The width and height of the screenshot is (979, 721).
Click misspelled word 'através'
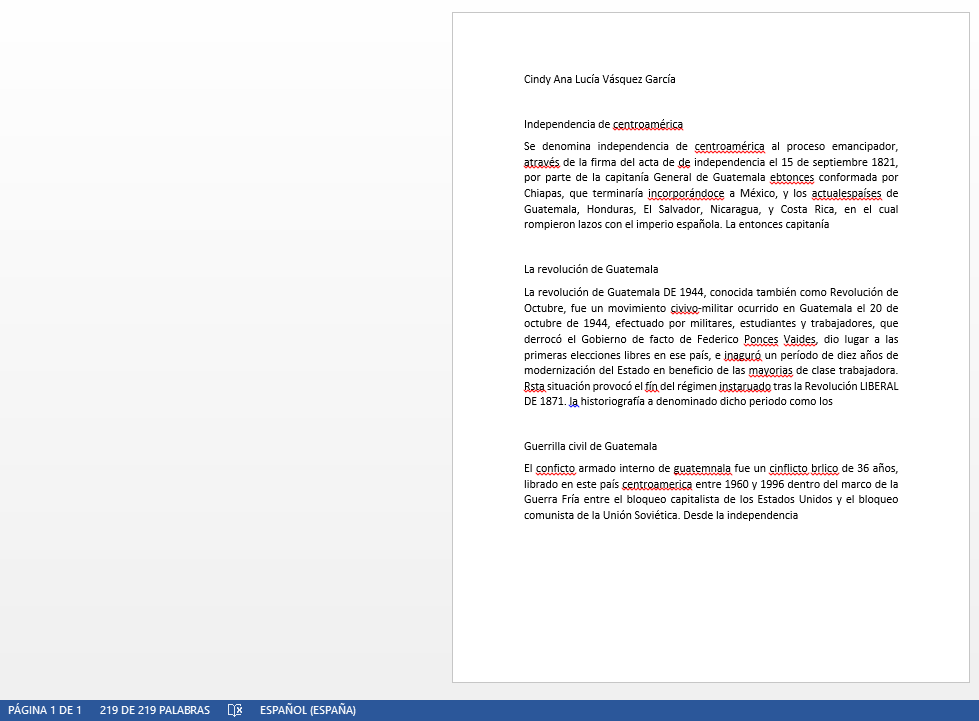pos(541,162)
